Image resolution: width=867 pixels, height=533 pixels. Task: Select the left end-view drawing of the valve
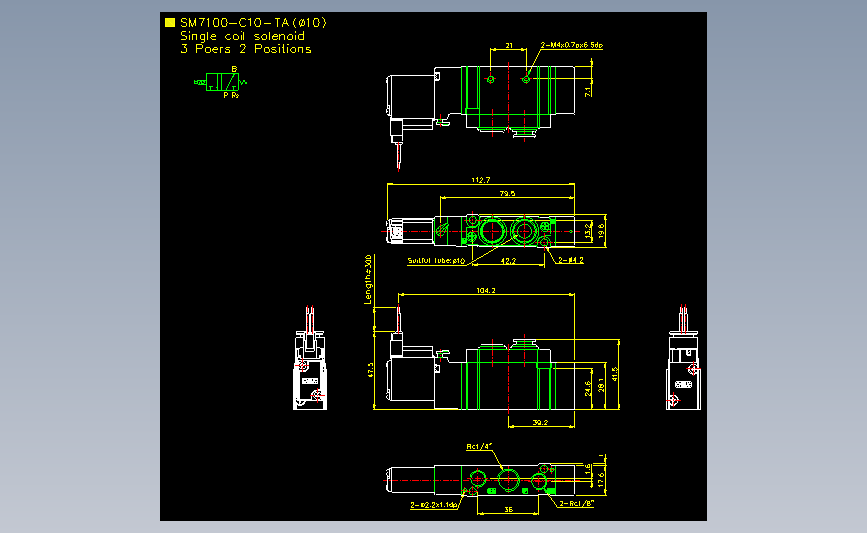click(x=310, y=357)
